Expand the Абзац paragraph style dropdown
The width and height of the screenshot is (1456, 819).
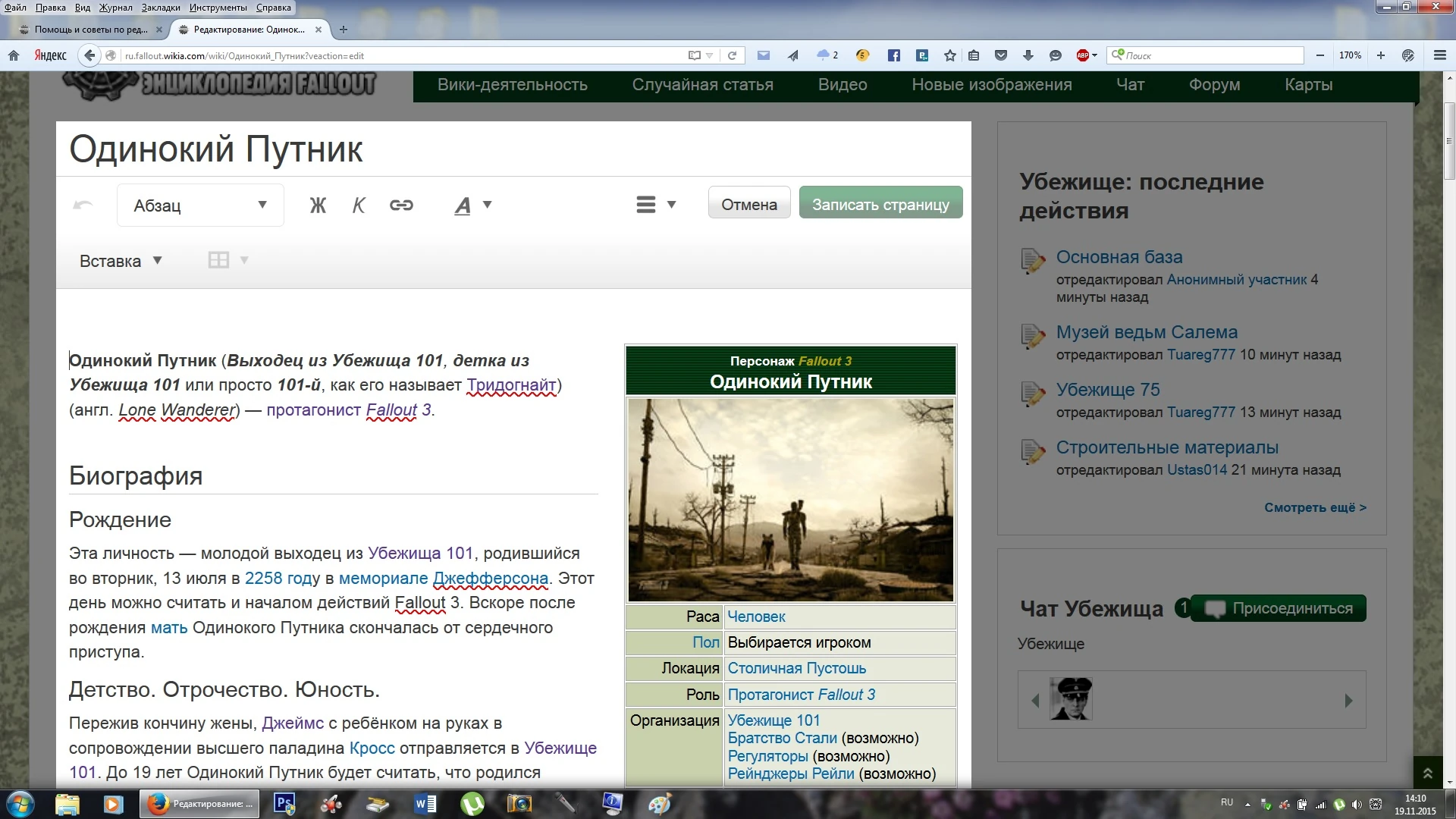(x=200, y=205)
